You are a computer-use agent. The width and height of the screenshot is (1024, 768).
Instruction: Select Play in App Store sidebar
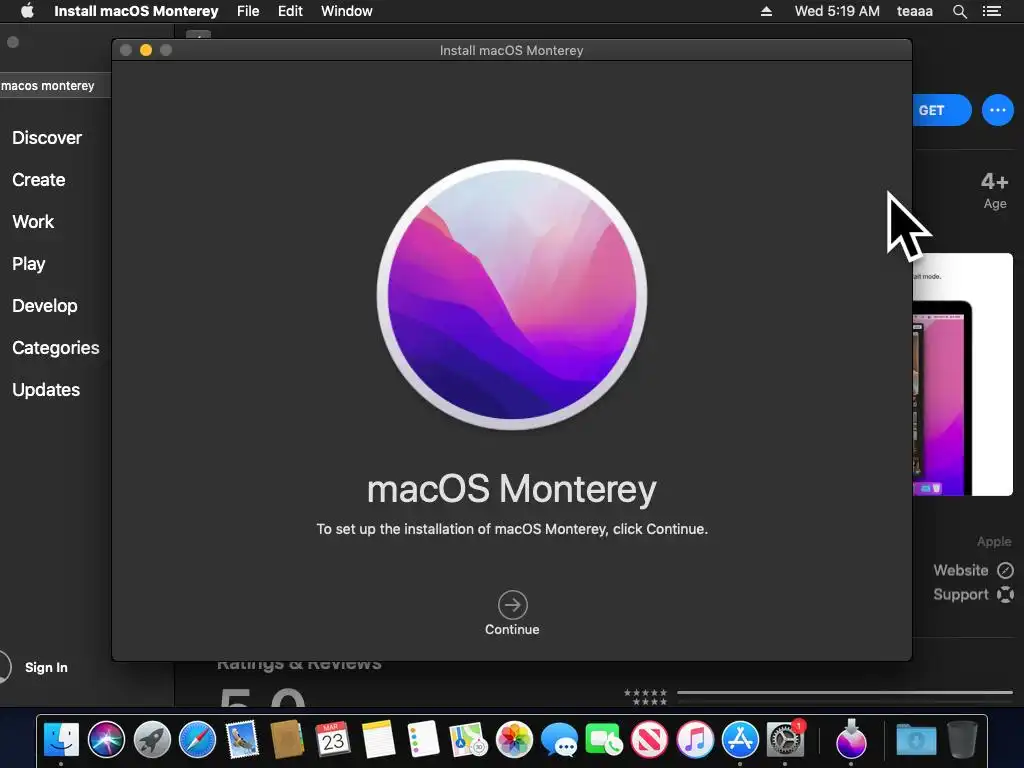pyautogui.click(x=29, y=264)
